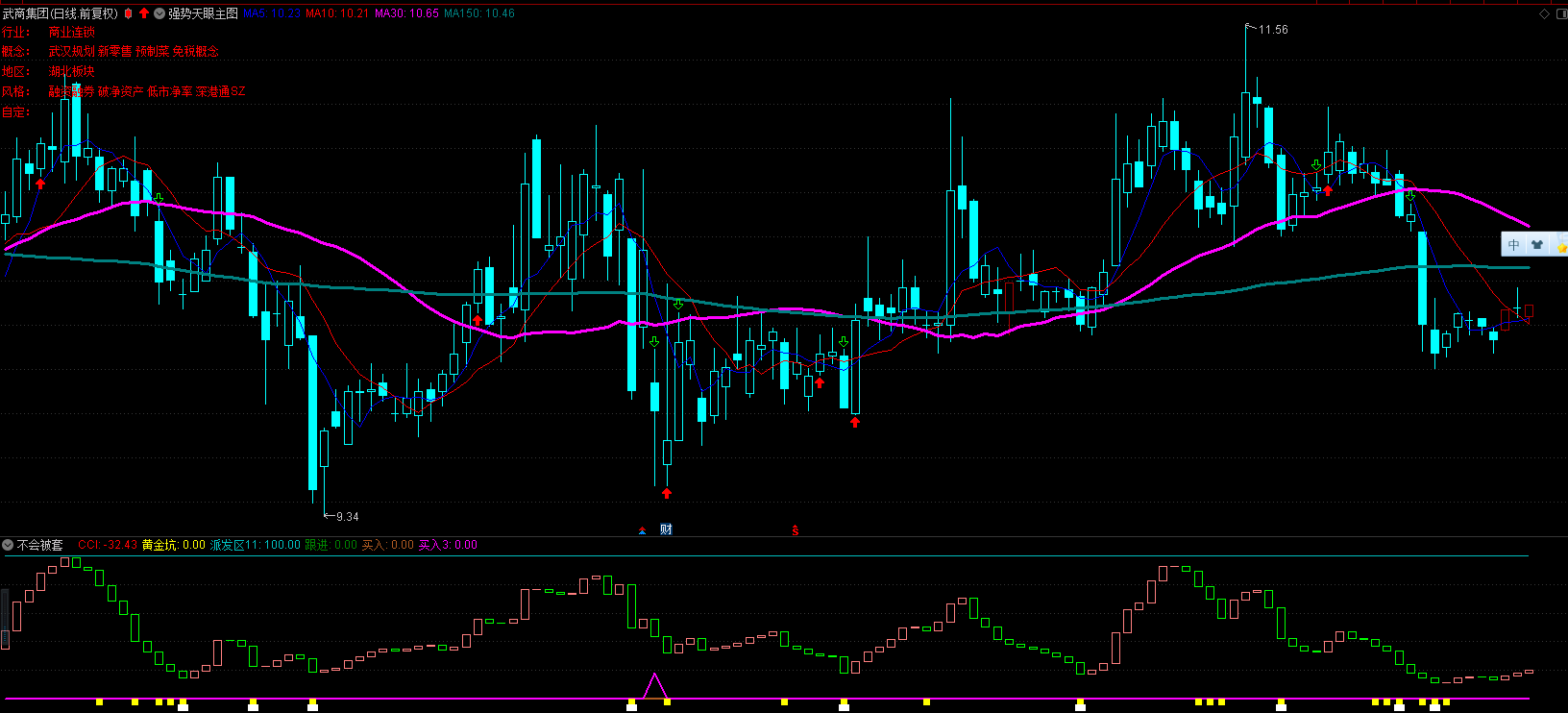Click the CCI: -32.43 indicator value

pos(108,545)
